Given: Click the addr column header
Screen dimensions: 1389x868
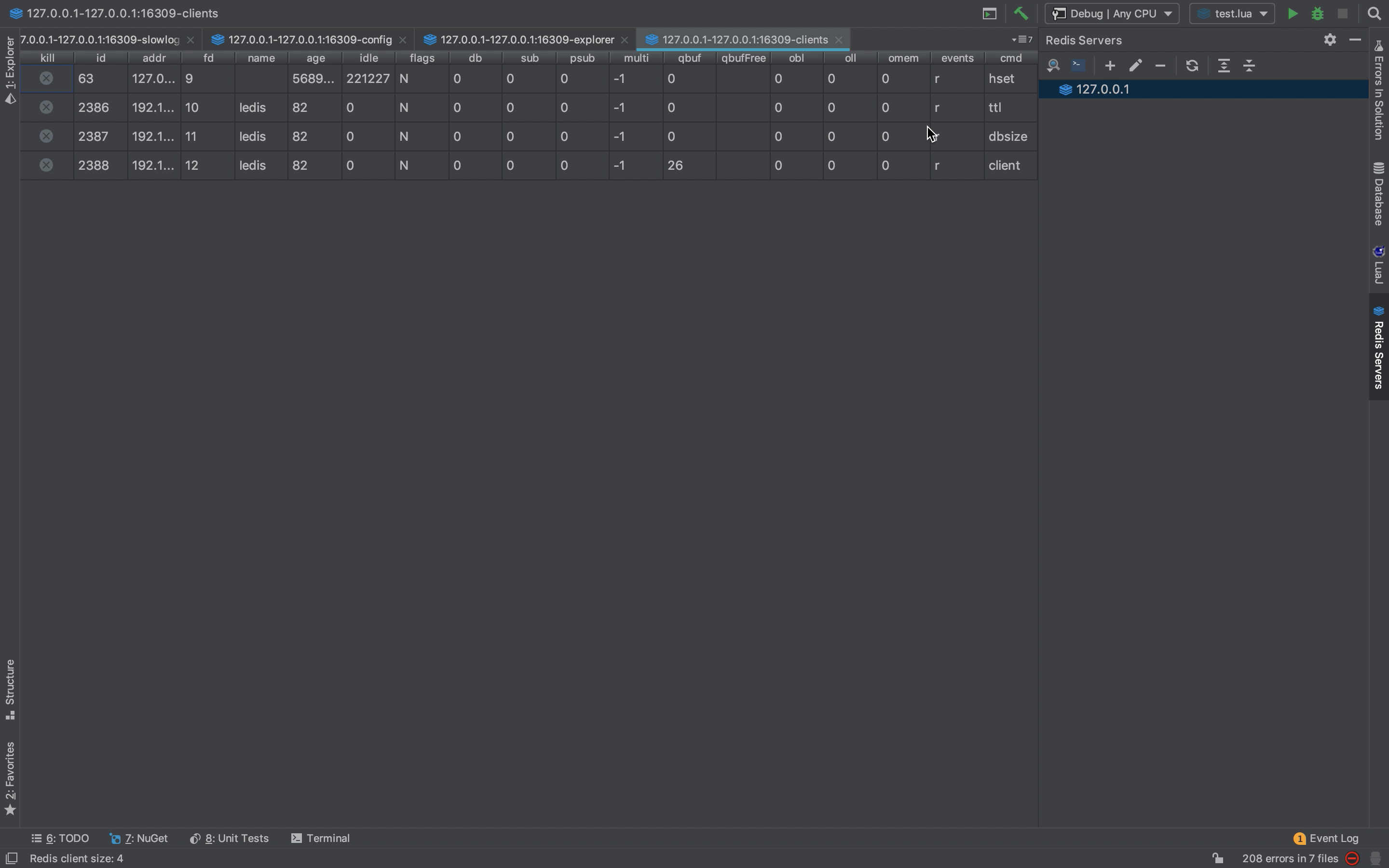Looking at the screenshot, I should [x=154, y=58].
